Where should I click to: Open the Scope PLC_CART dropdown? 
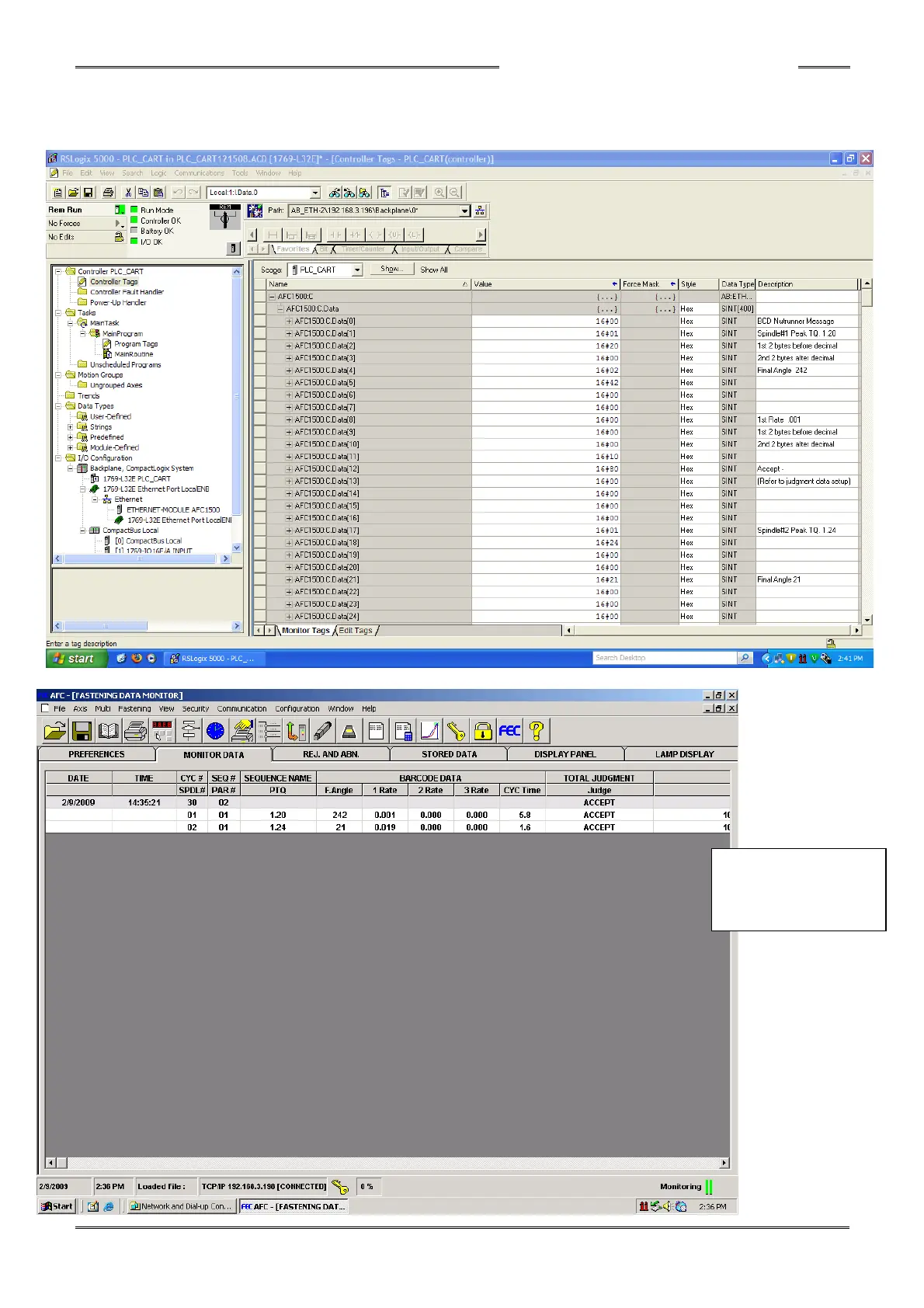[357, 270]
